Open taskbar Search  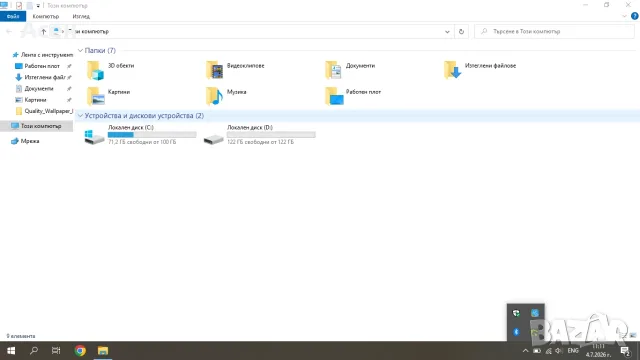[x=34, y=351]
